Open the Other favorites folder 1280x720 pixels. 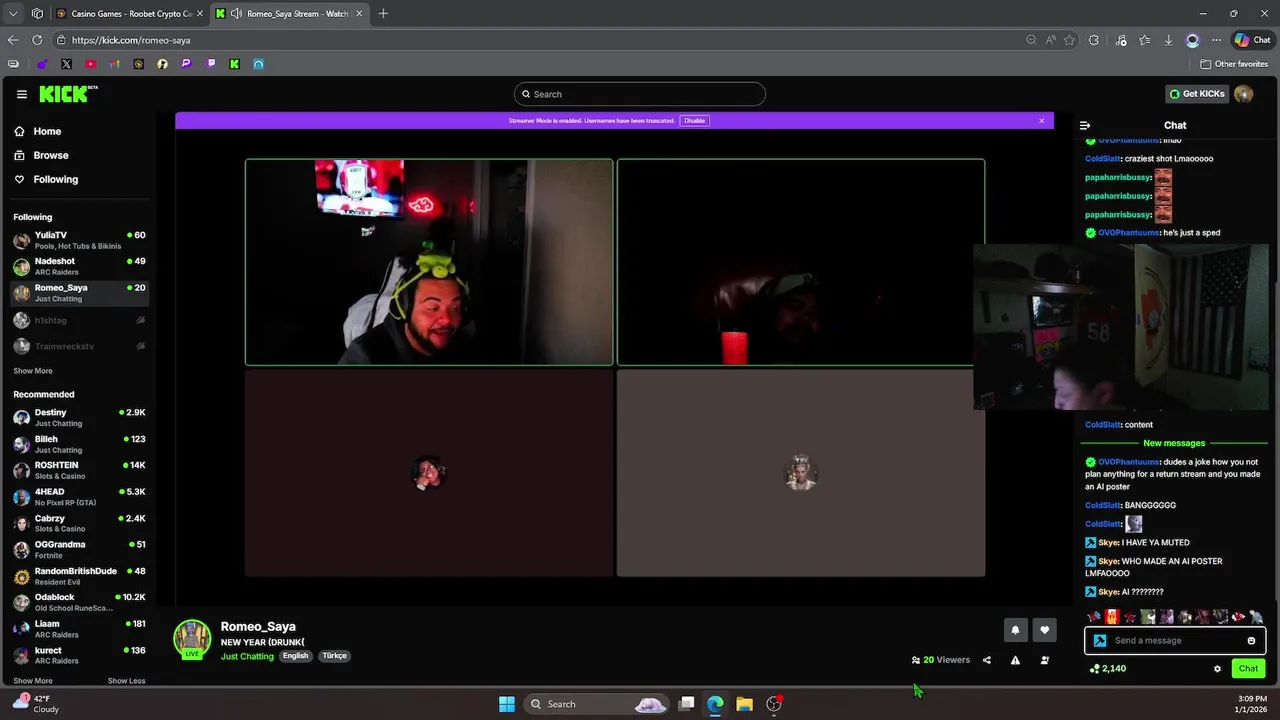click(1234, 64)
